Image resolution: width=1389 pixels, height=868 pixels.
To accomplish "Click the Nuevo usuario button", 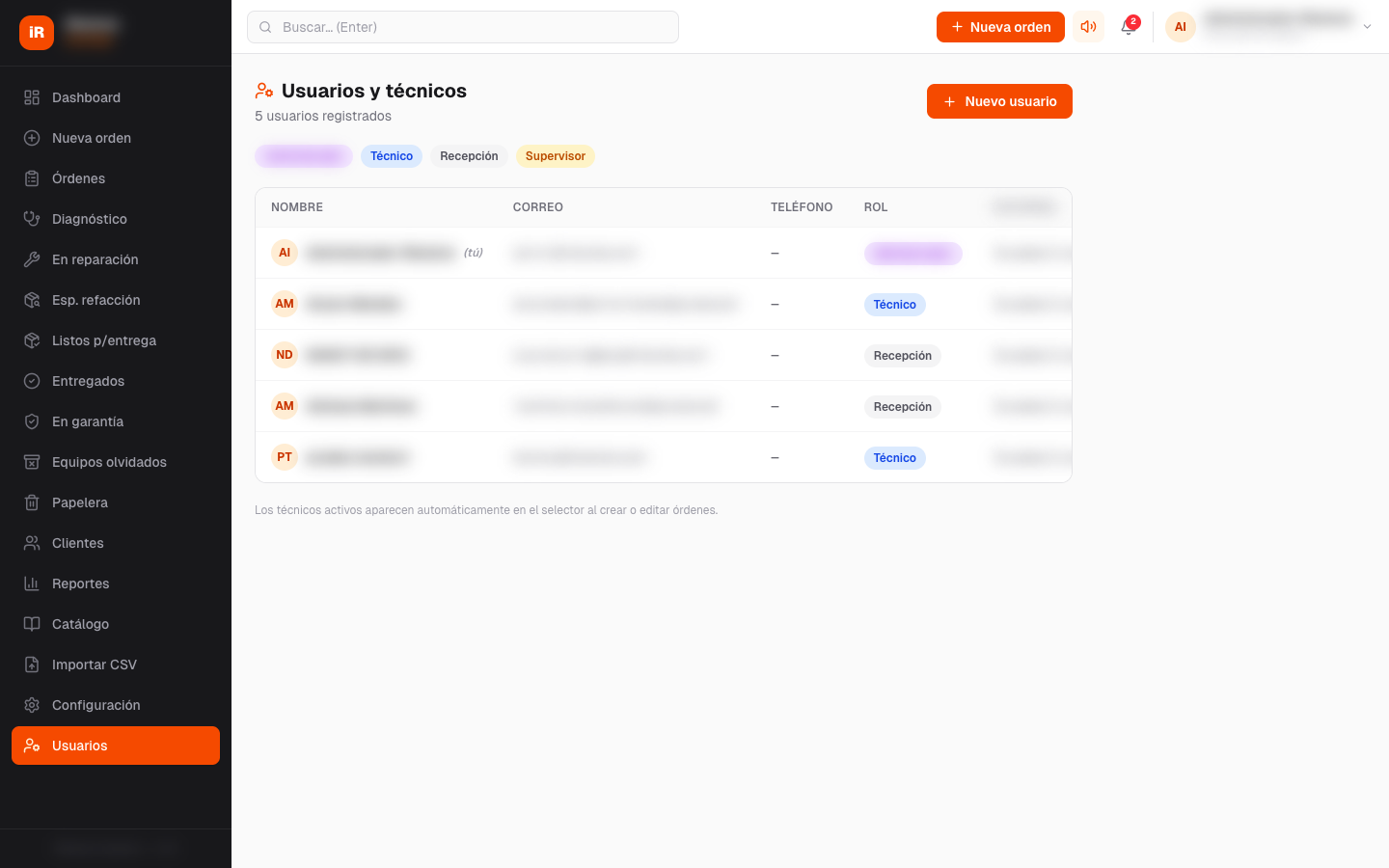I will (999, 101).
